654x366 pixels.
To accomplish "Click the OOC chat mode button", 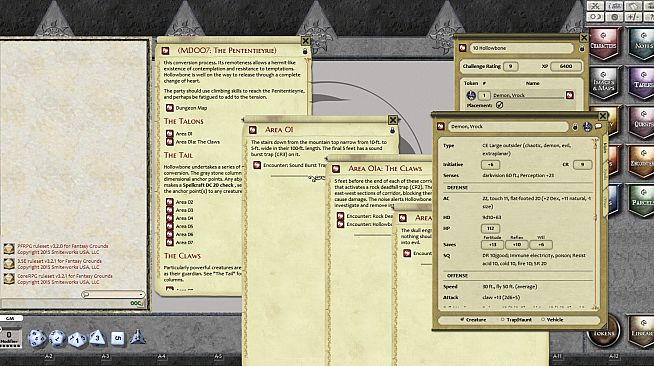I will click(136, 303).
